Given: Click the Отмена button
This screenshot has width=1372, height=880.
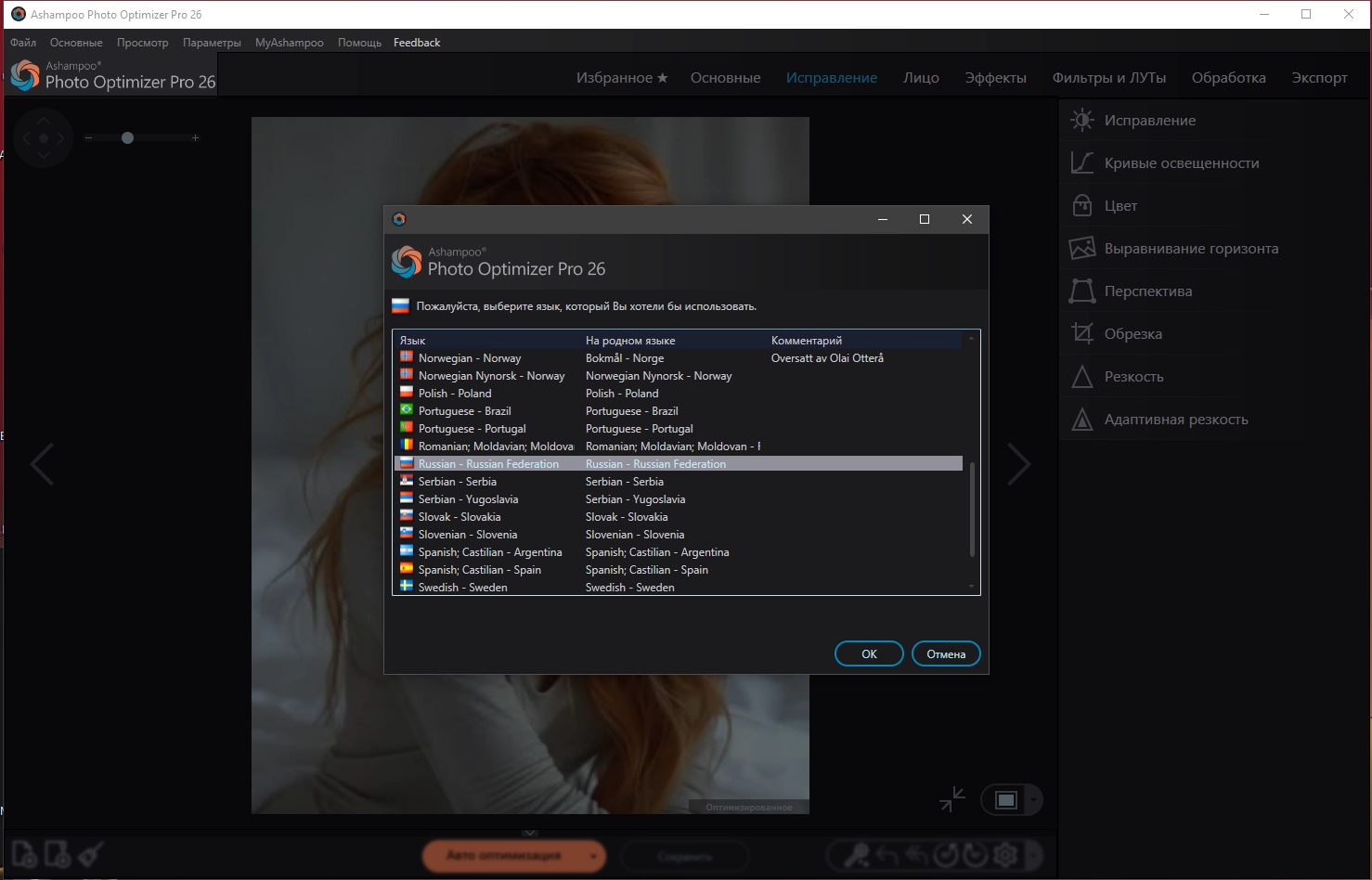Looking at the screenshot, I should tap(946, 654).
